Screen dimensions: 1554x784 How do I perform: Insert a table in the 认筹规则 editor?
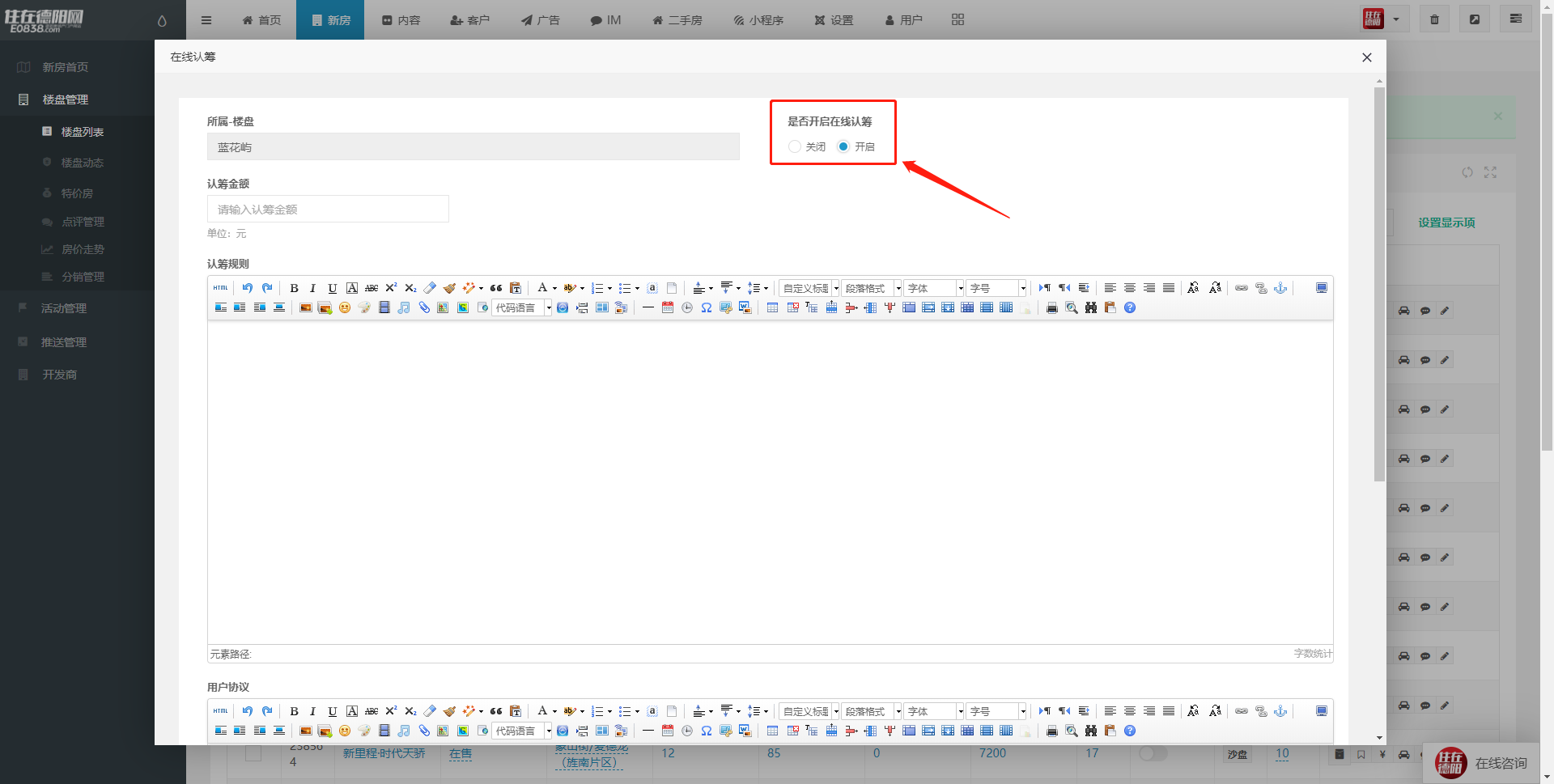(772, 307)
